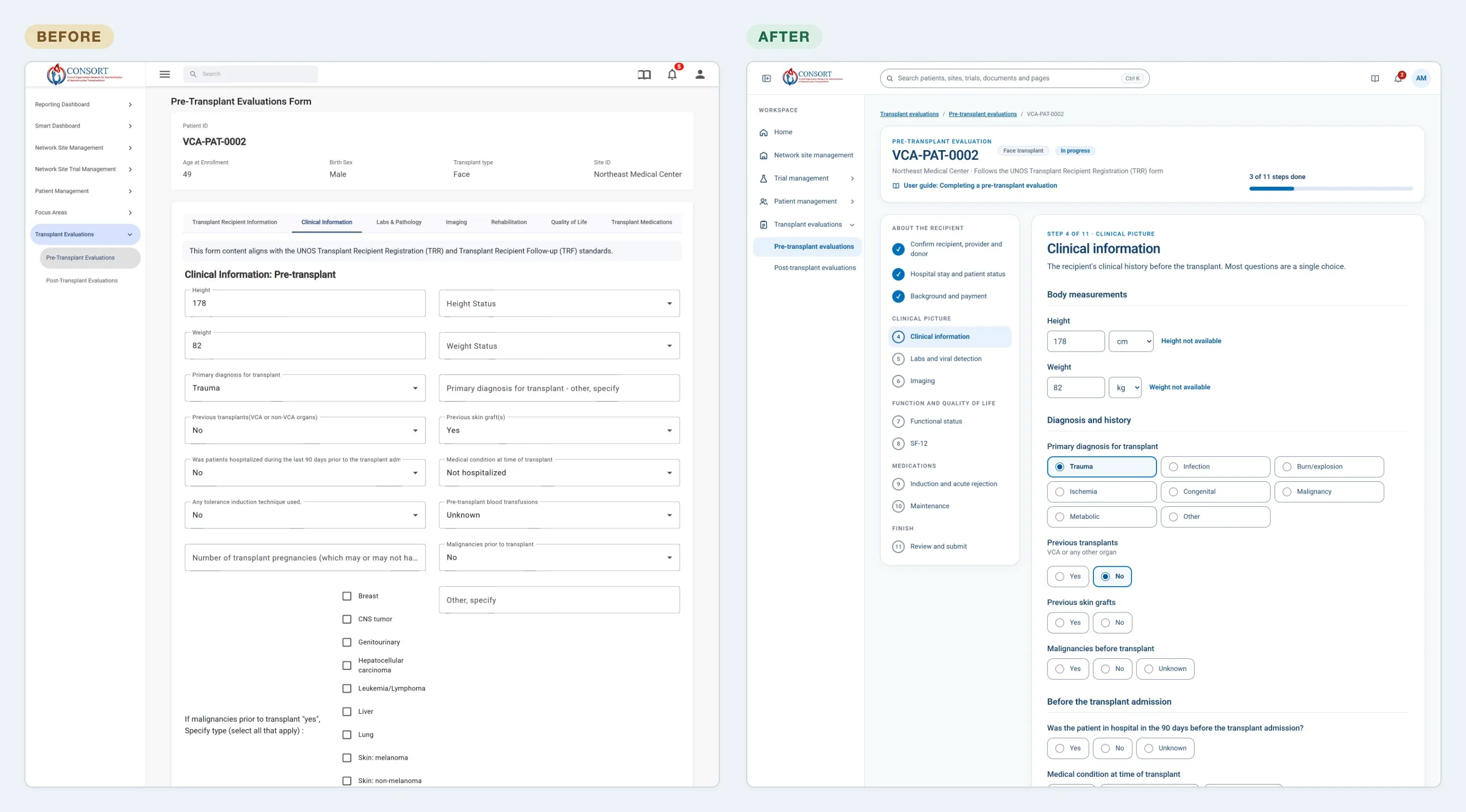1466x812 pixels.
Task: Click the Home icon in Workspace sidebar
Action: (764, 132)
